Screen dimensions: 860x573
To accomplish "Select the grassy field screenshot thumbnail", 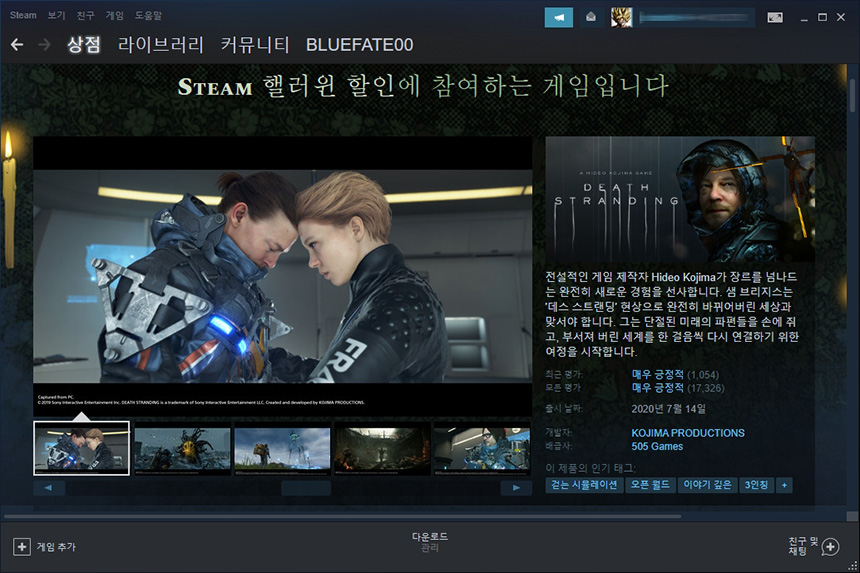I will pos(282,448).
